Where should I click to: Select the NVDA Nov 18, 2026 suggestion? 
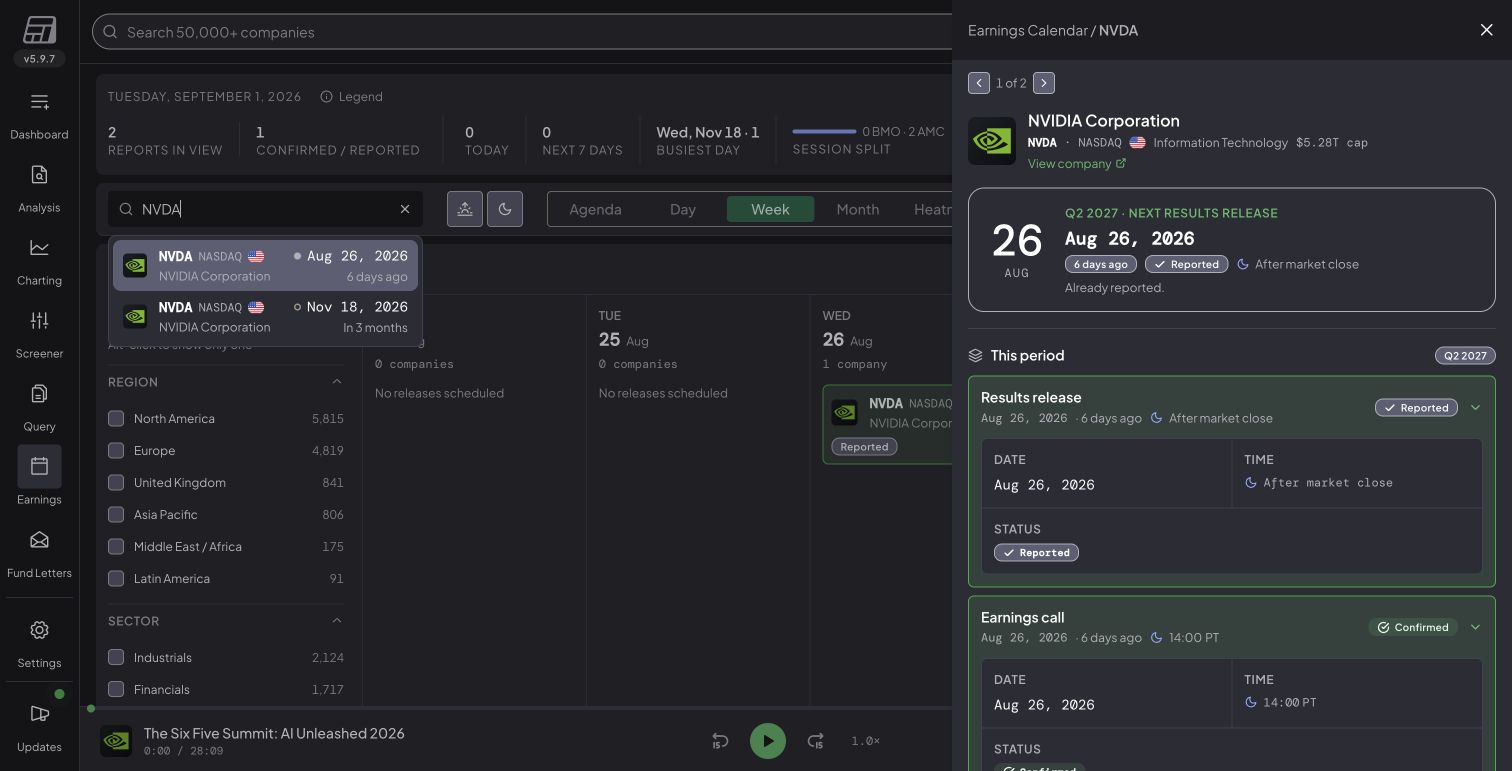(265, 317)
